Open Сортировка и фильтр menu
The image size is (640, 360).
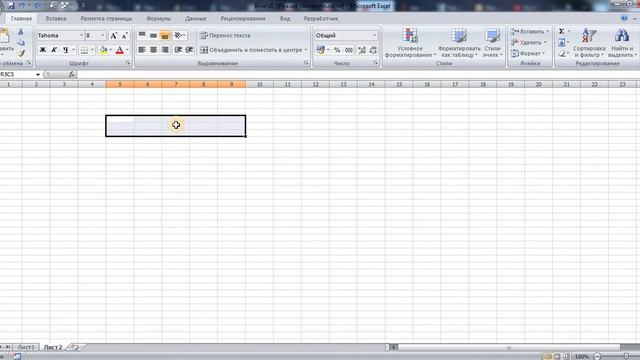(589, 43)
